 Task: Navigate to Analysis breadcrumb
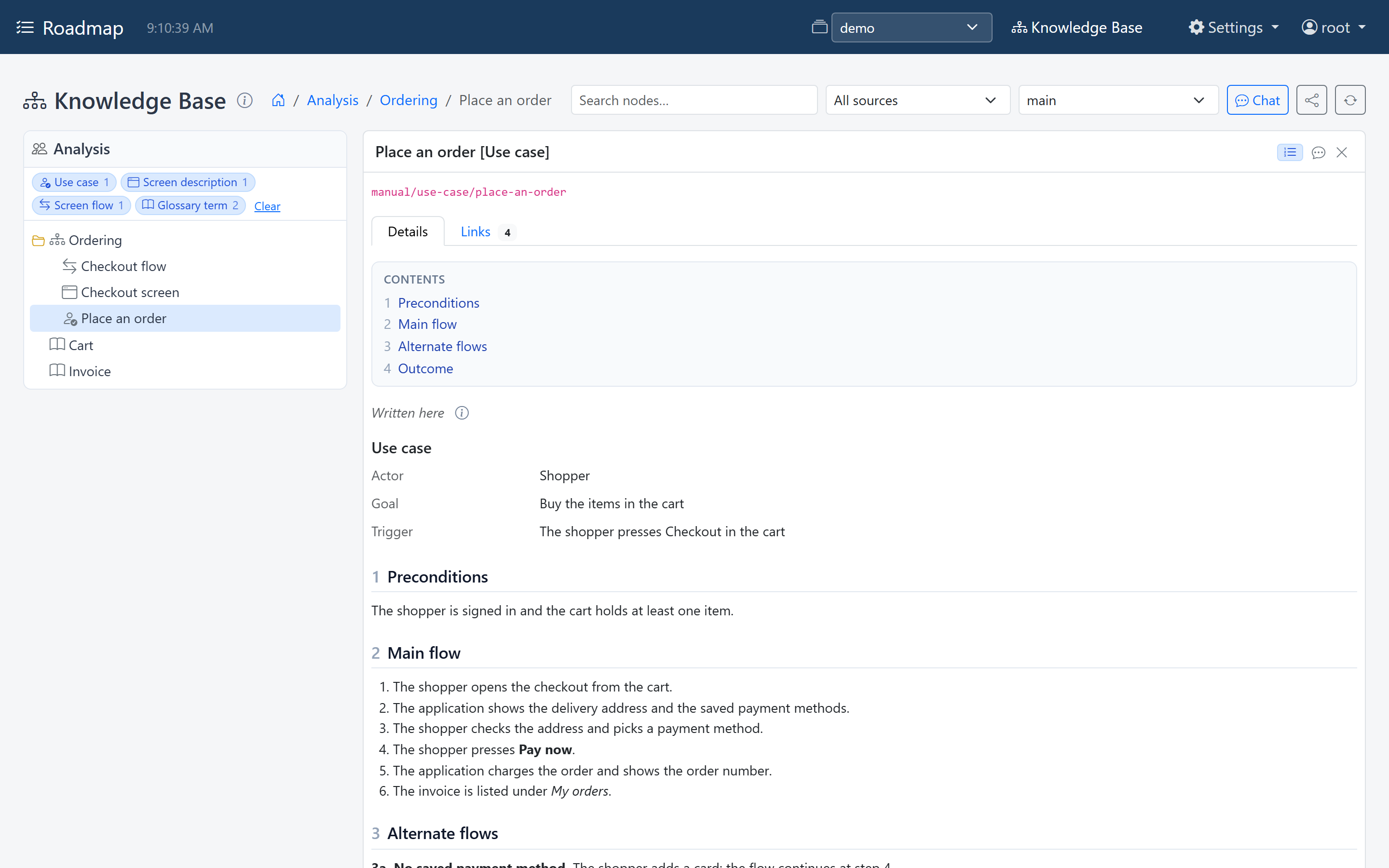click(x=332, y=100)
